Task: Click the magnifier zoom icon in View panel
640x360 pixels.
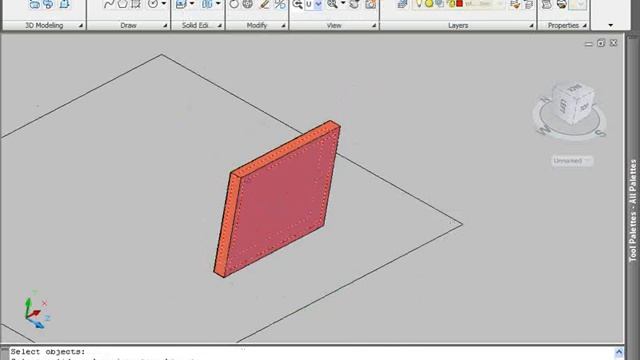Action: pyautogui.click(x=298, y=4)
